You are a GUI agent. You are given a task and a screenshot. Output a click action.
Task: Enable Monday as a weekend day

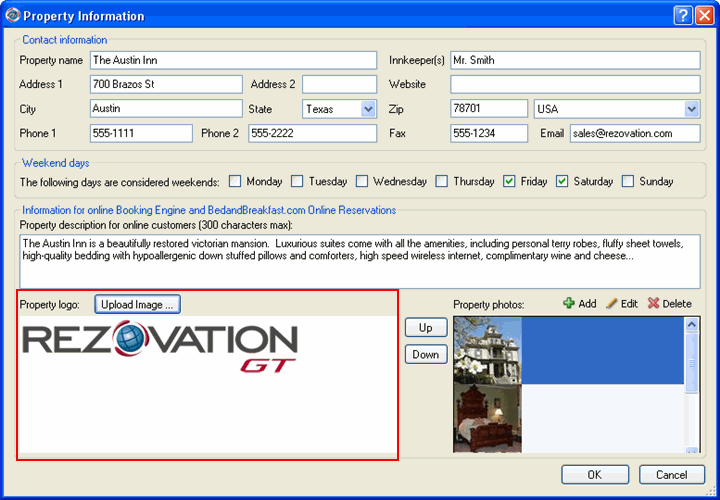coord(235,182)
